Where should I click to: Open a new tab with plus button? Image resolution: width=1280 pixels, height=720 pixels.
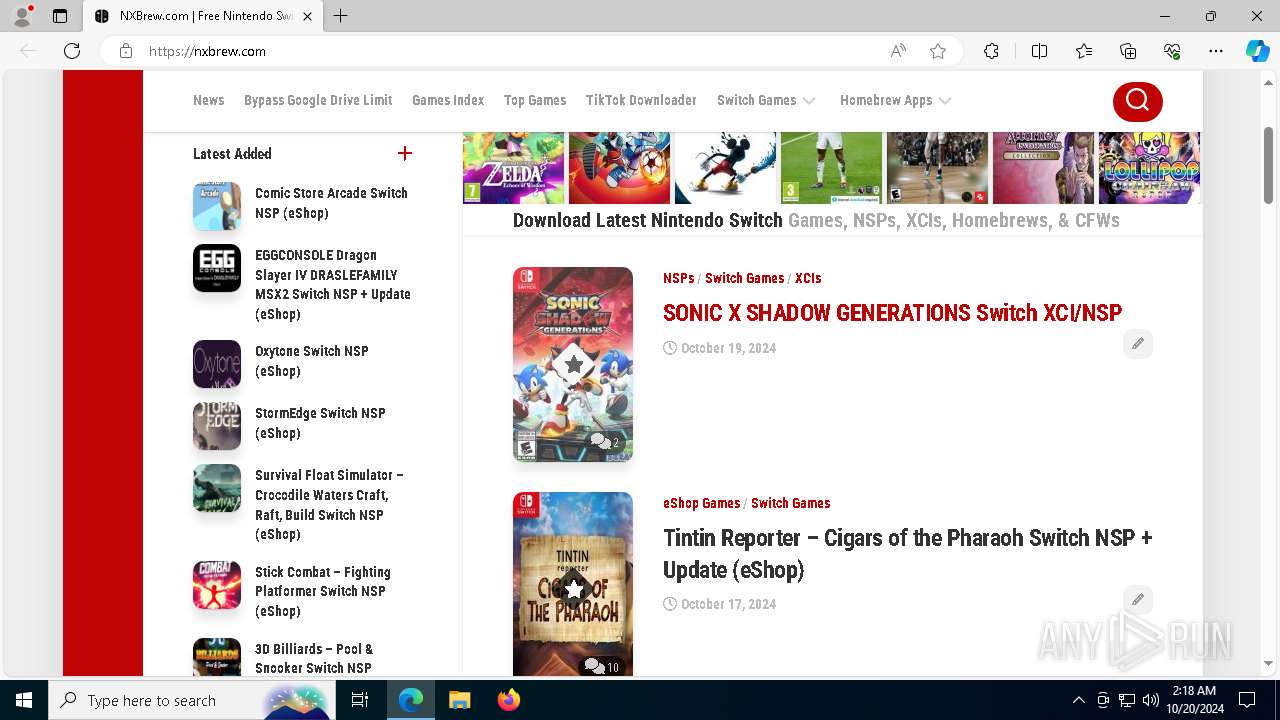[341, 16]
